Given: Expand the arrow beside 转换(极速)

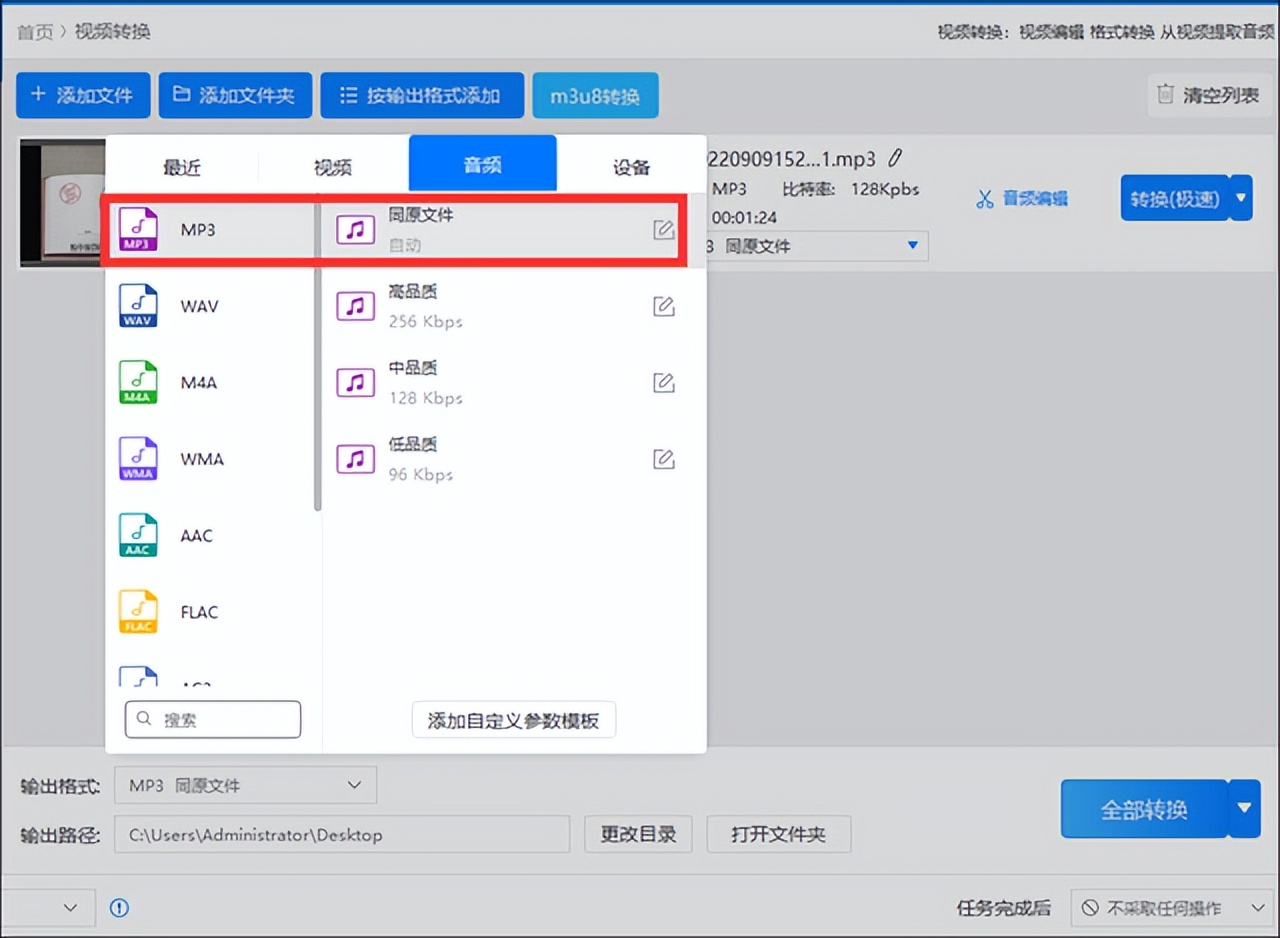Looking at the screenshot, I should coord(1240,198).
